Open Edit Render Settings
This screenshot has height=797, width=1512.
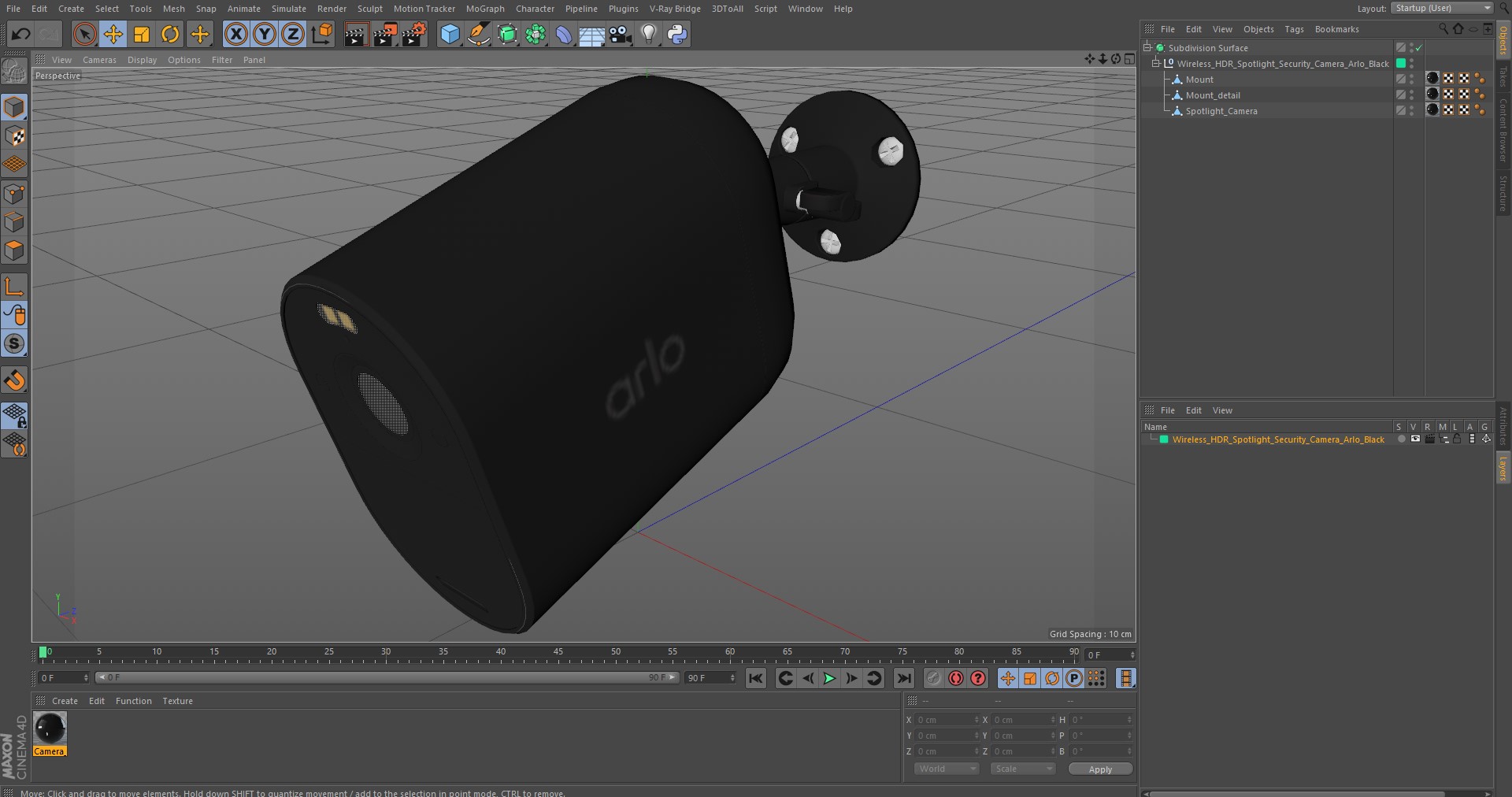(414, 34)
